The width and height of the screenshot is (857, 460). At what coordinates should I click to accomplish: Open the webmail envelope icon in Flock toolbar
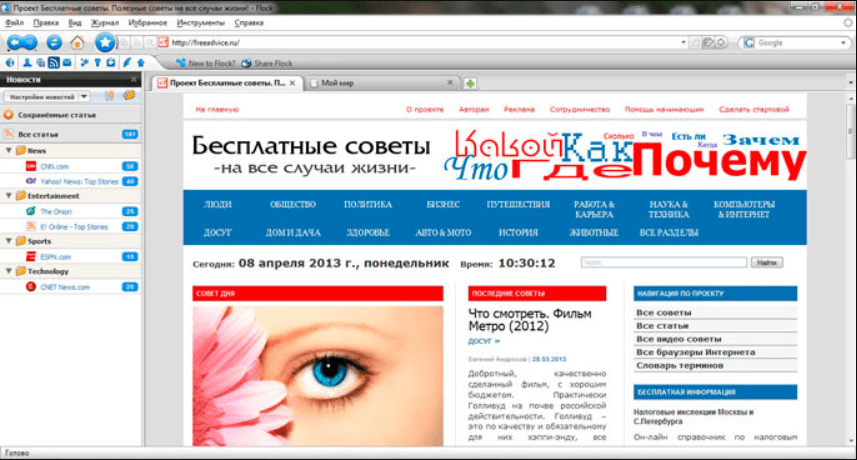67,62
